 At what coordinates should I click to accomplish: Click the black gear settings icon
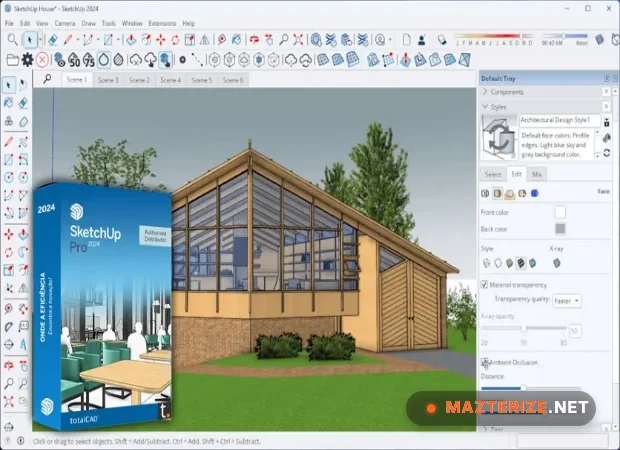click(27, 60)
